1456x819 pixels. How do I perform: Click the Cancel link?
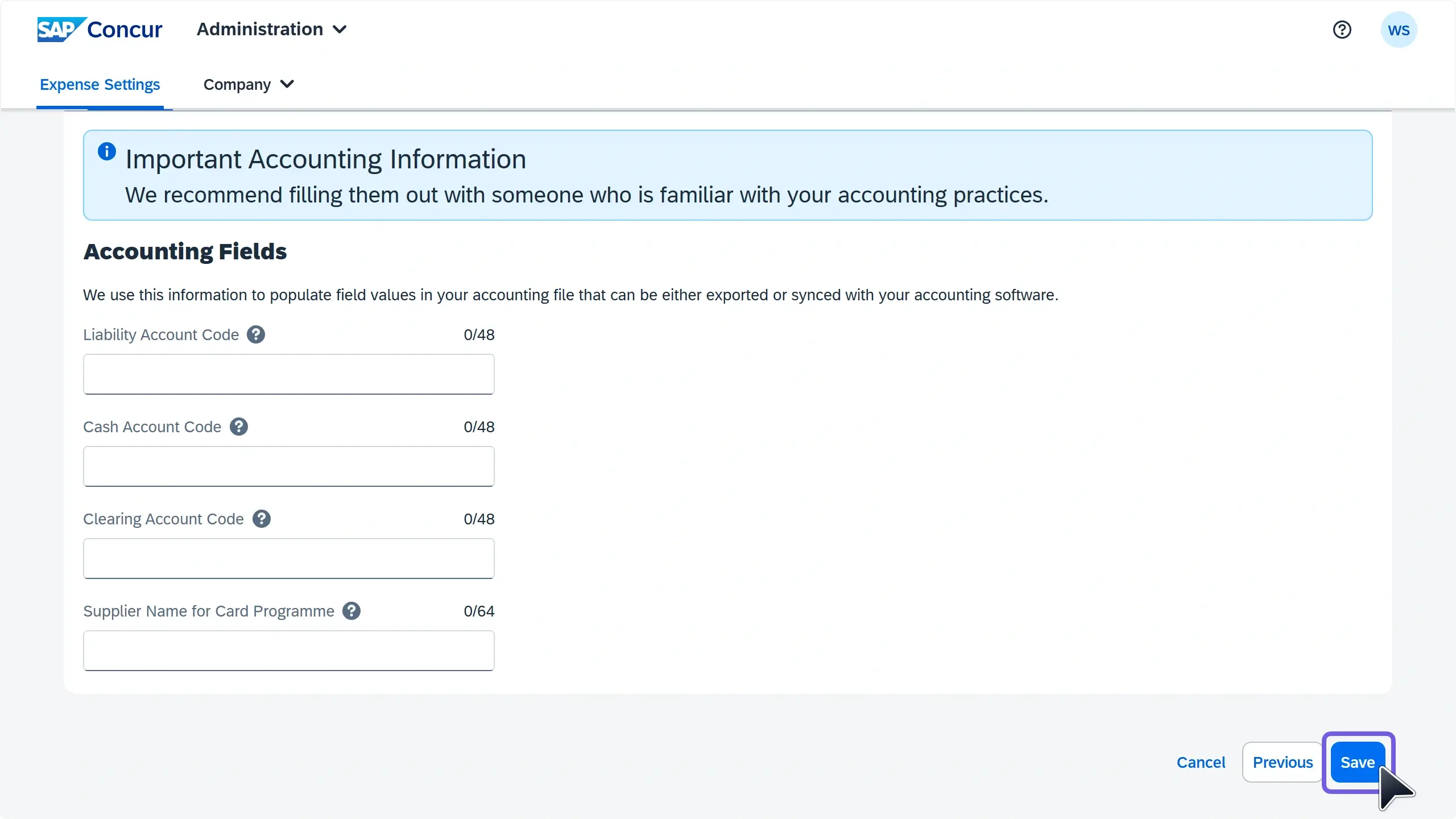1201,762
